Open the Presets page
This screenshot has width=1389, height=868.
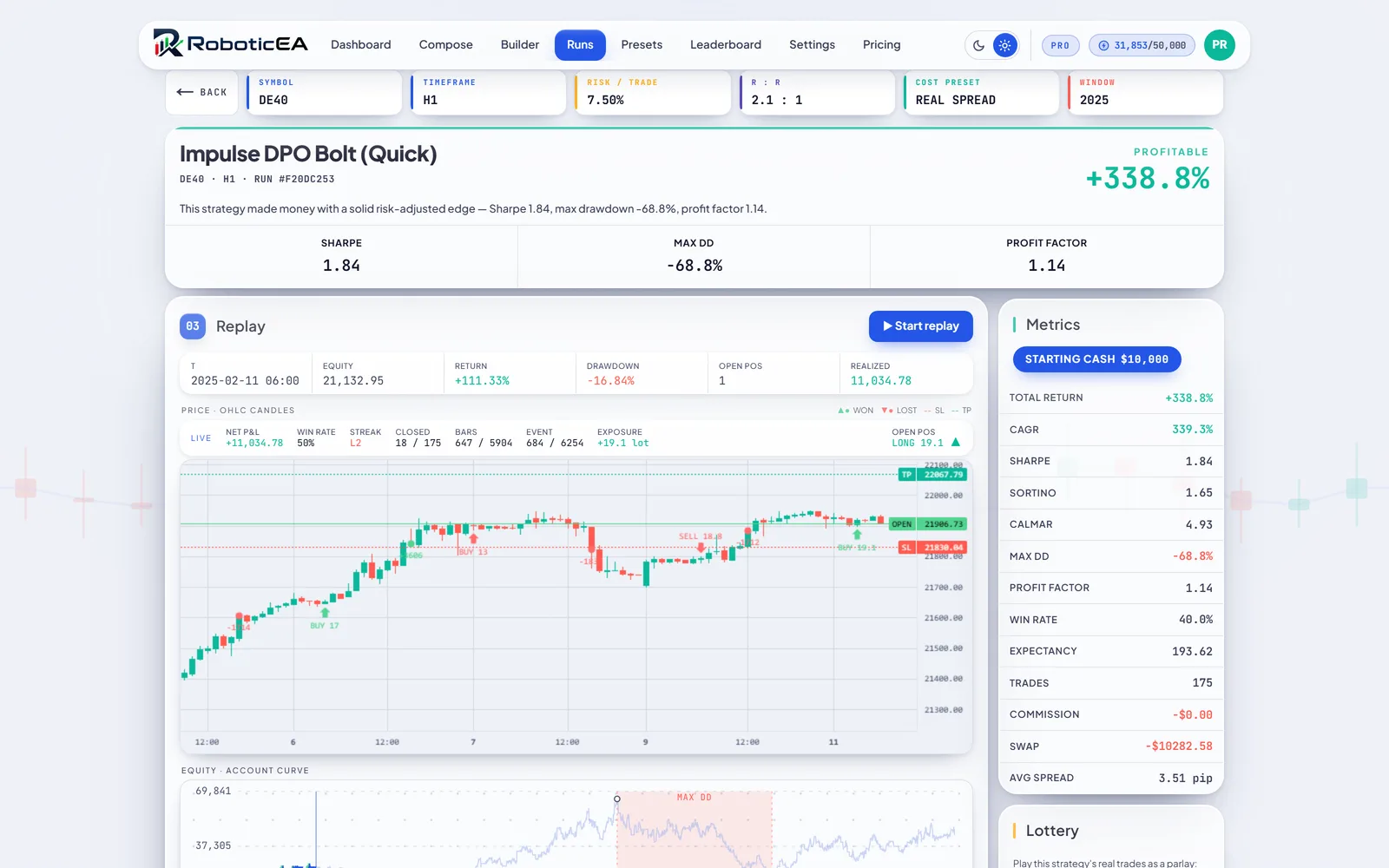(x=642, y=44)
